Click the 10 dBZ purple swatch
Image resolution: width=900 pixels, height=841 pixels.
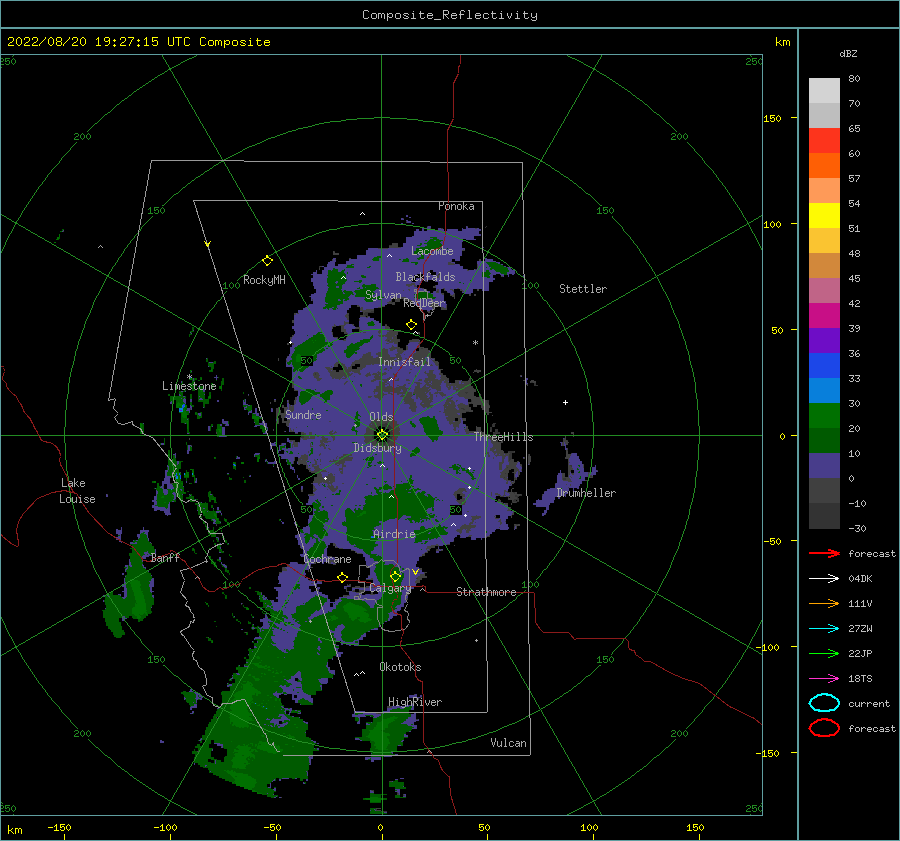point(824,466)
